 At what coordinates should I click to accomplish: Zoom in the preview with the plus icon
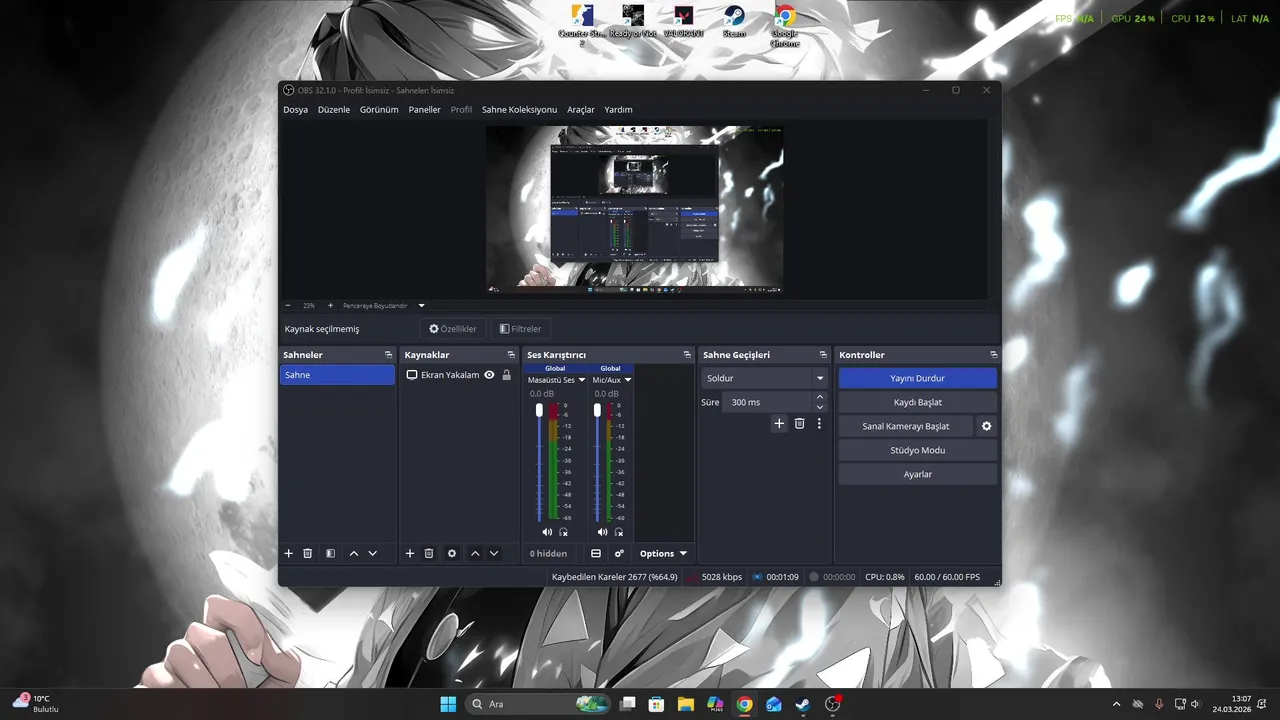coord(330,305)
